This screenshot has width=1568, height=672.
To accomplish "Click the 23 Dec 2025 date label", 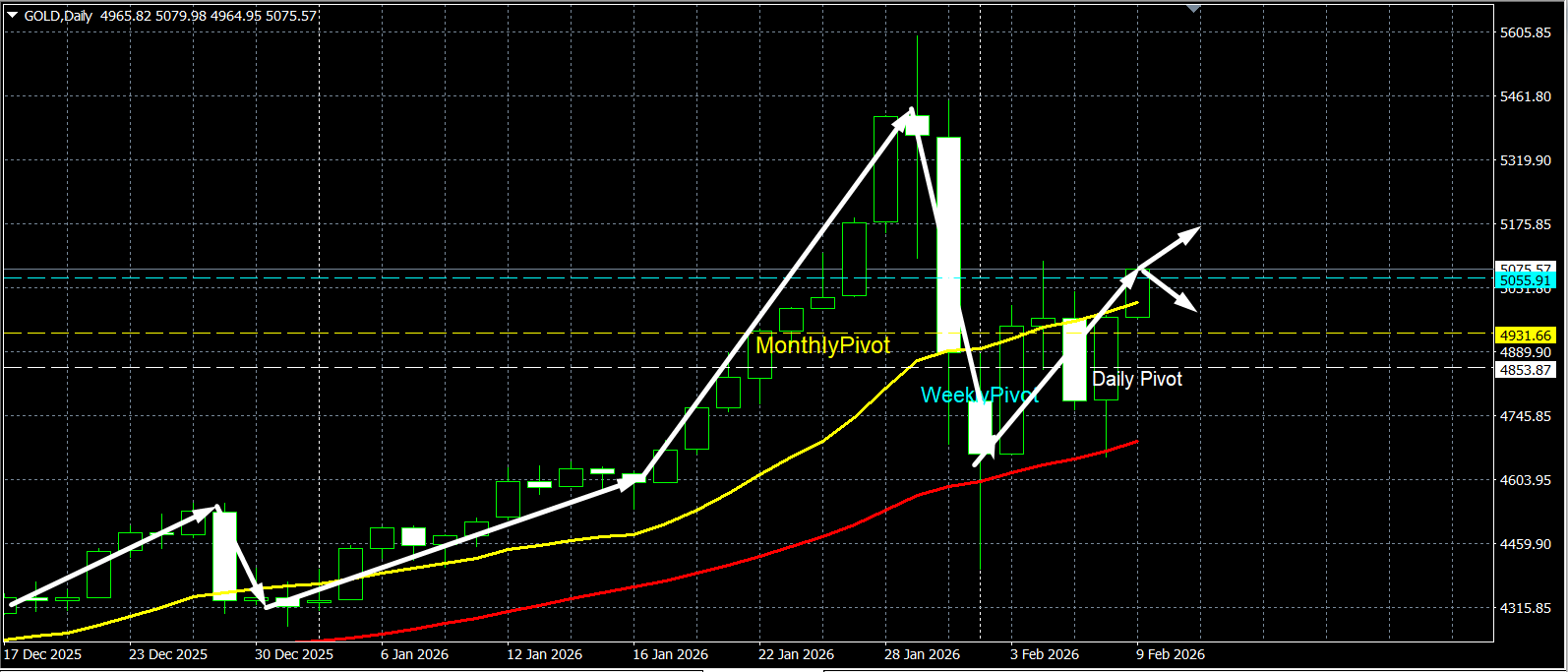I will (x=168, y=654).
